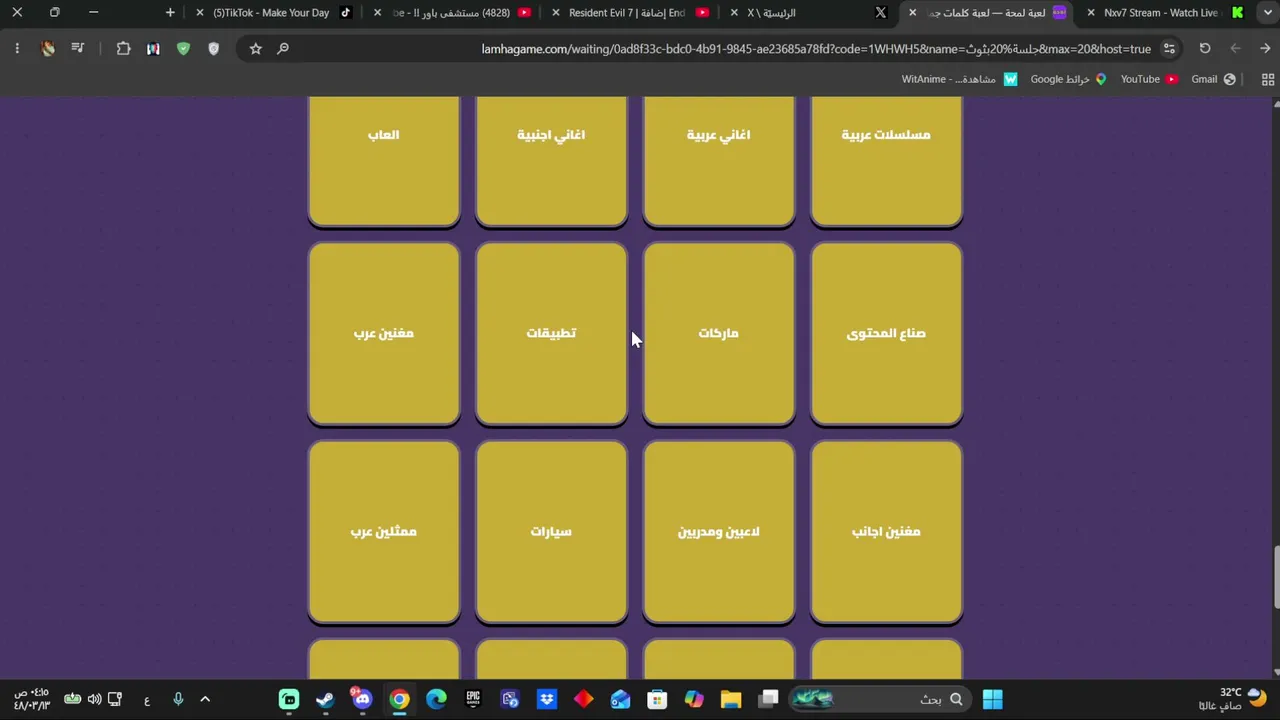This screenshot has width=1280, height=720.
Task: Open Epic Games Launcher from the taskbar
Action: point(473,699)
